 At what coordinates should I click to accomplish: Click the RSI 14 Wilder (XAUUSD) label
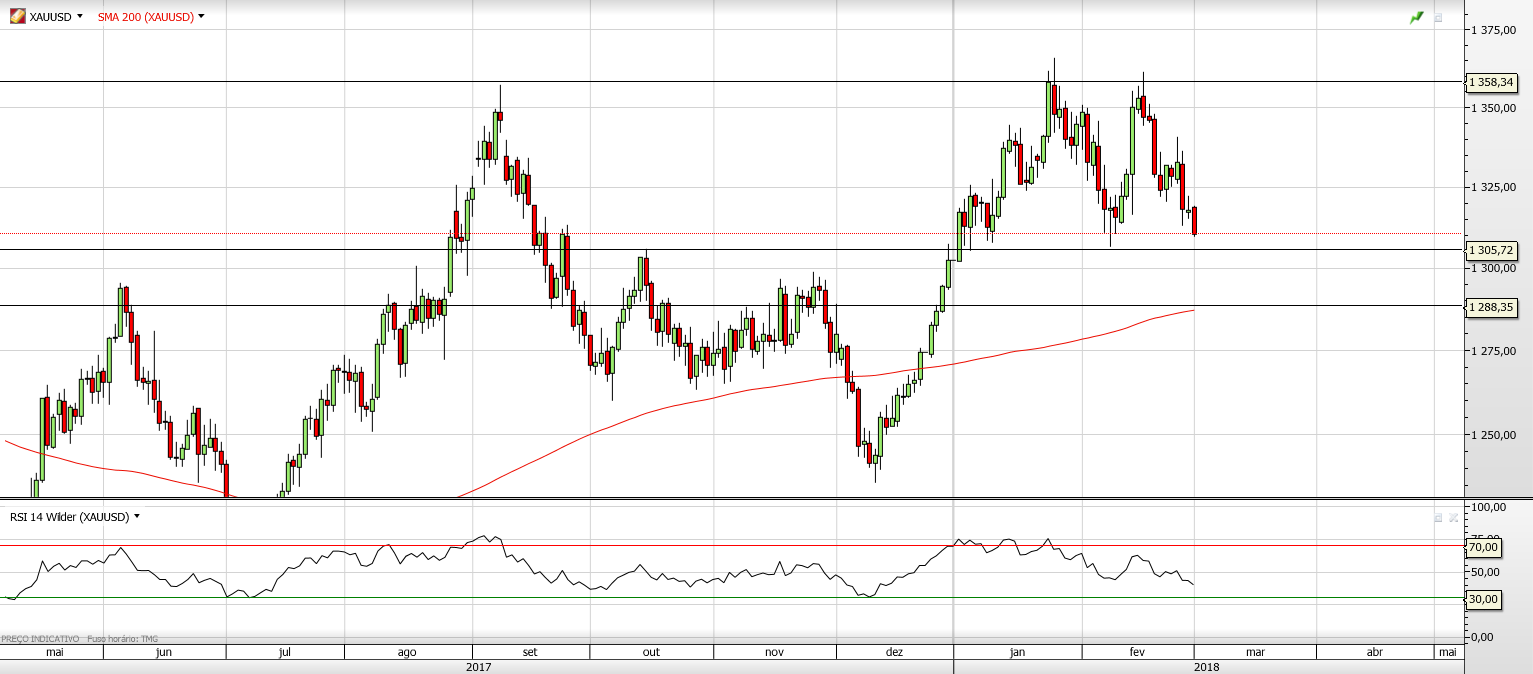pos(70,517)
